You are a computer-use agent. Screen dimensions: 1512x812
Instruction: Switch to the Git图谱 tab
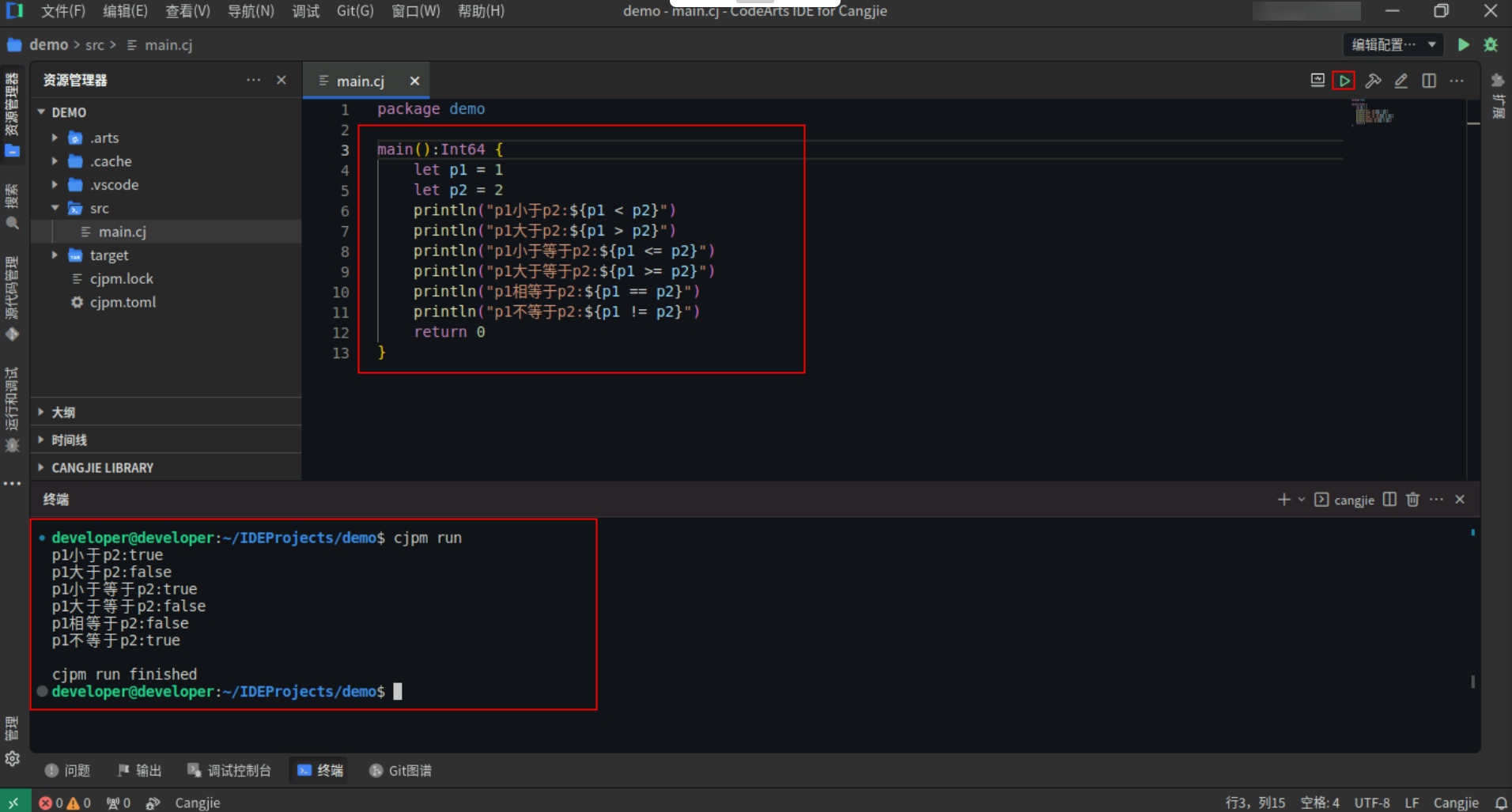tap(401, 770)
